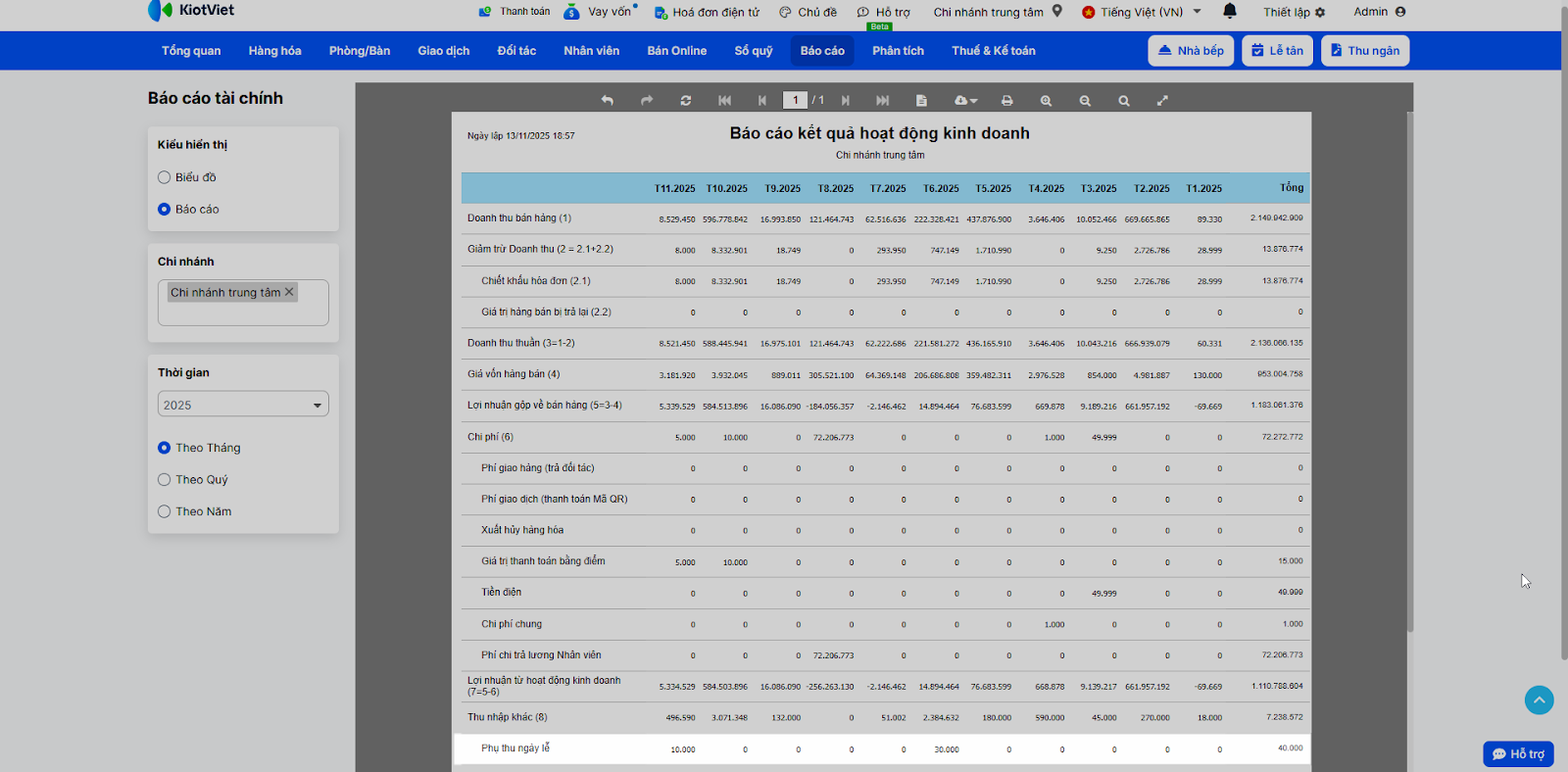Click the print report icon

pyautogui.click(x=1006, y=101)
